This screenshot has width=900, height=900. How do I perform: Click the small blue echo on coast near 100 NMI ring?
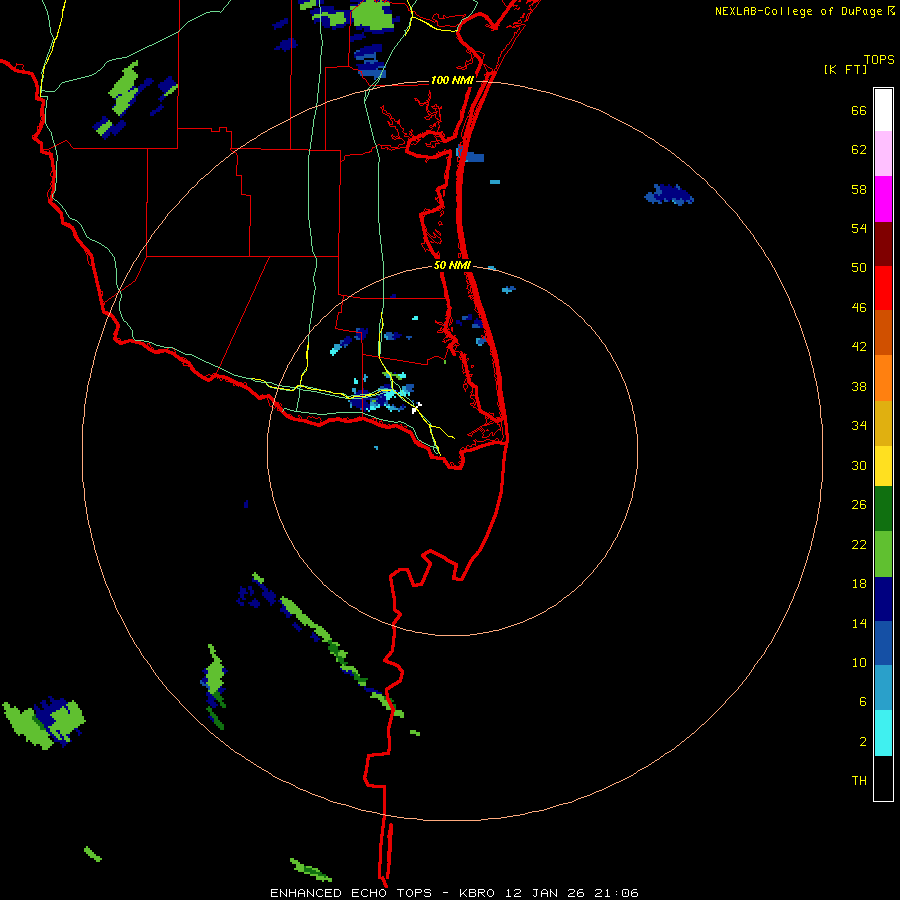[x=471, y=155]
